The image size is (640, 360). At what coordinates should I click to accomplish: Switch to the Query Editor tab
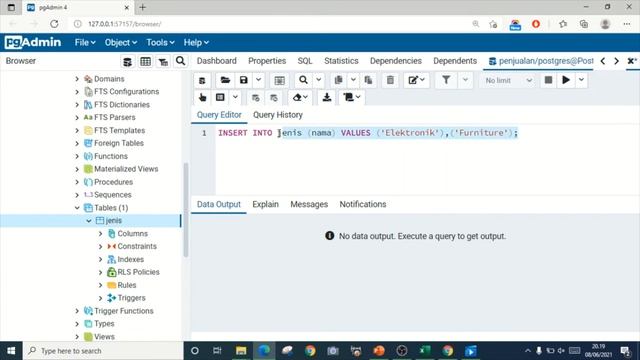tap(219, 115)
